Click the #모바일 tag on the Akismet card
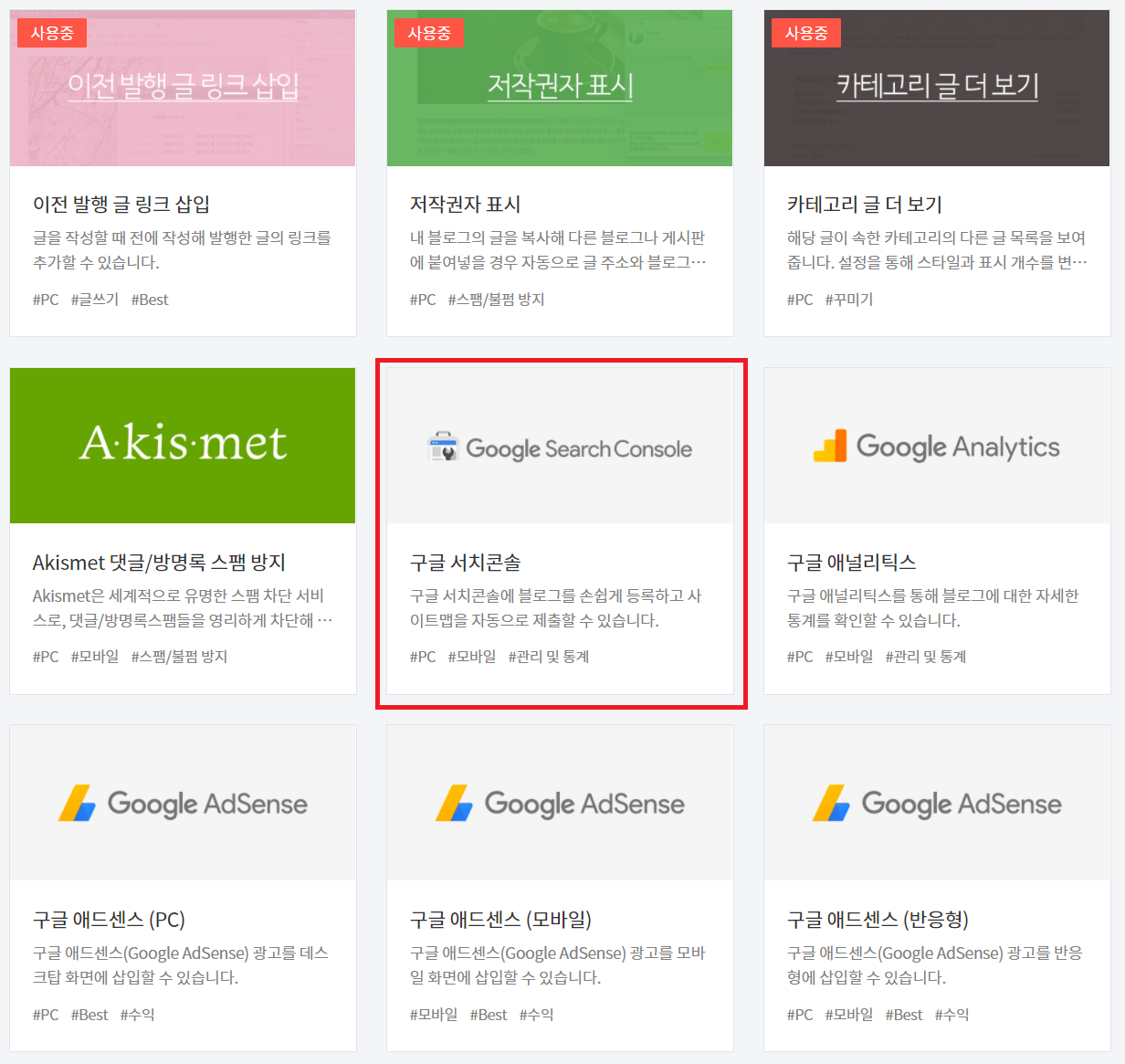 (x=95, y=657)
